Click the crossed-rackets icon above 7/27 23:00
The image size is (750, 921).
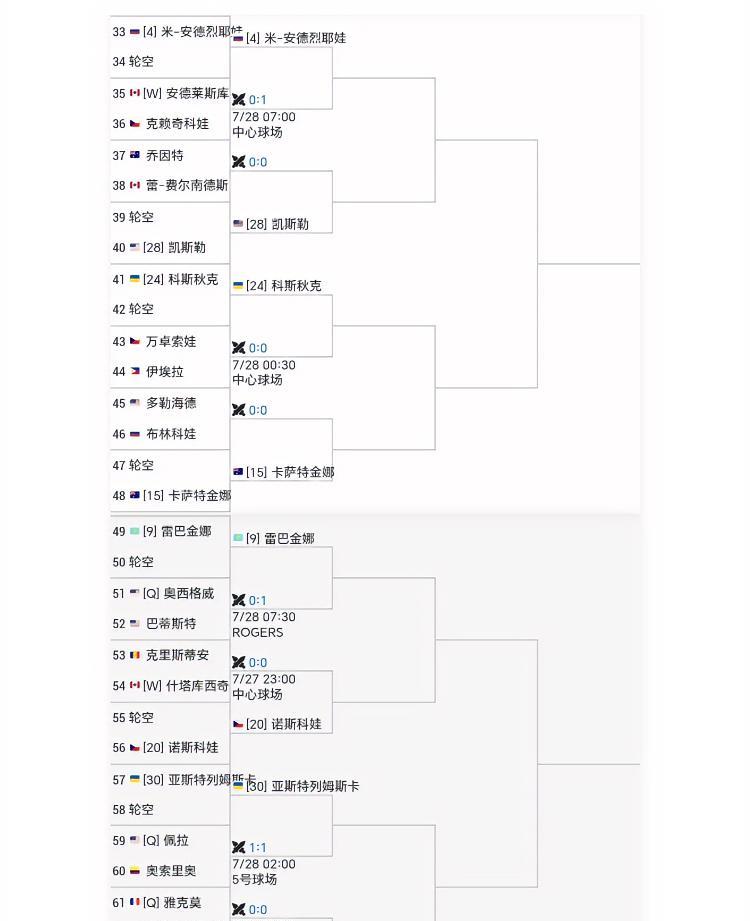tap(239, 662)
